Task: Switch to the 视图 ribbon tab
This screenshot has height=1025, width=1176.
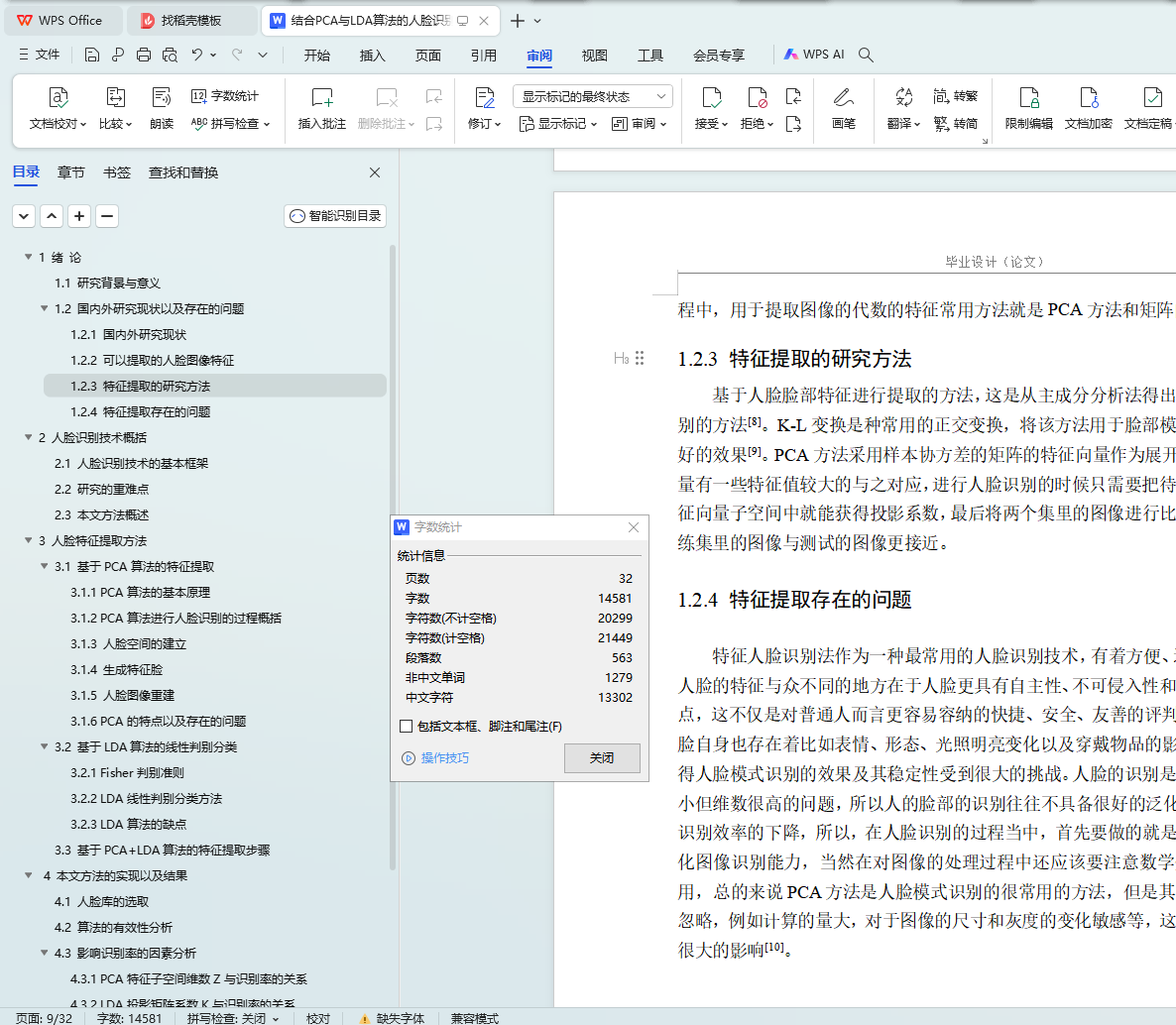Action: [594, 56]
